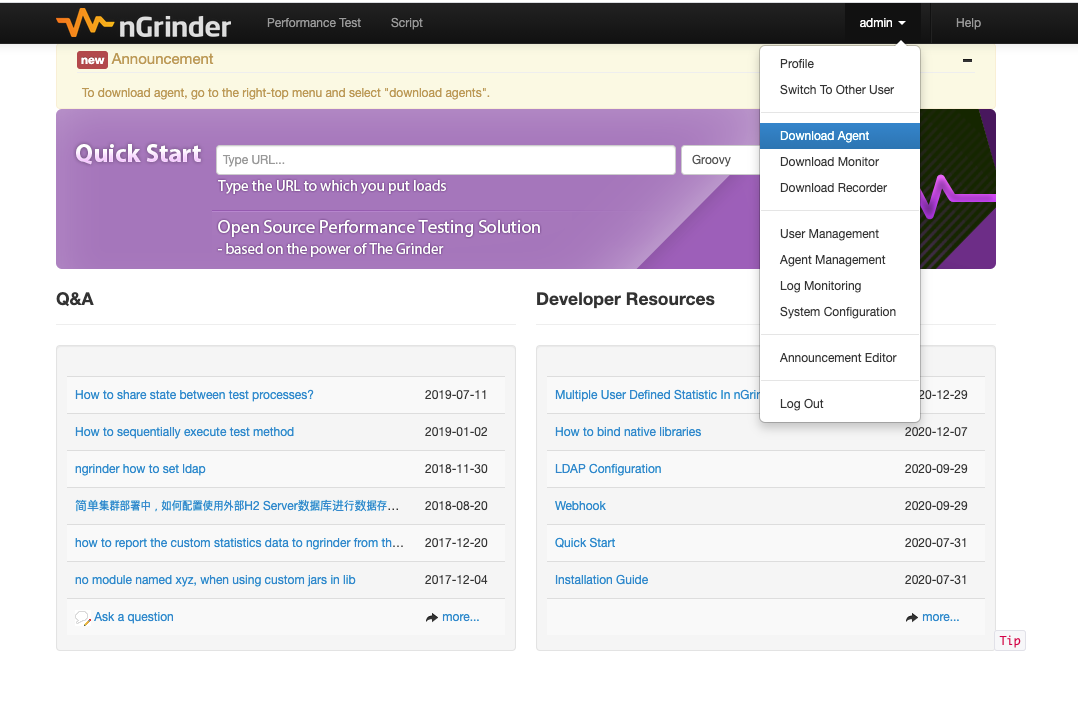Open 'how to report the custom statistics data' link

point(239,544)
